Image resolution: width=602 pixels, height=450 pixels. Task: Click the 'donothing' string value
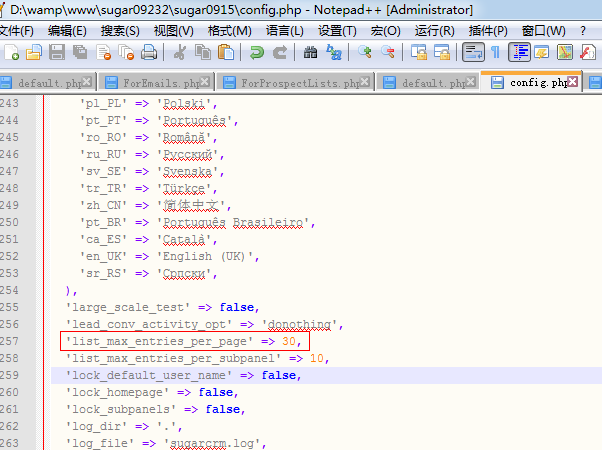click(x=299, y=324)
